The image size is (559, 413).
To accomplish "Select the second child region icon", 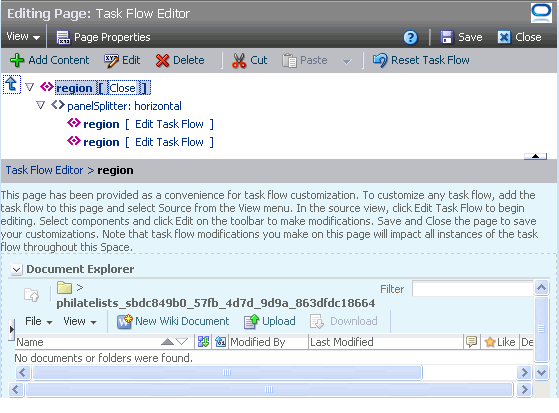I will coord(74,141).
